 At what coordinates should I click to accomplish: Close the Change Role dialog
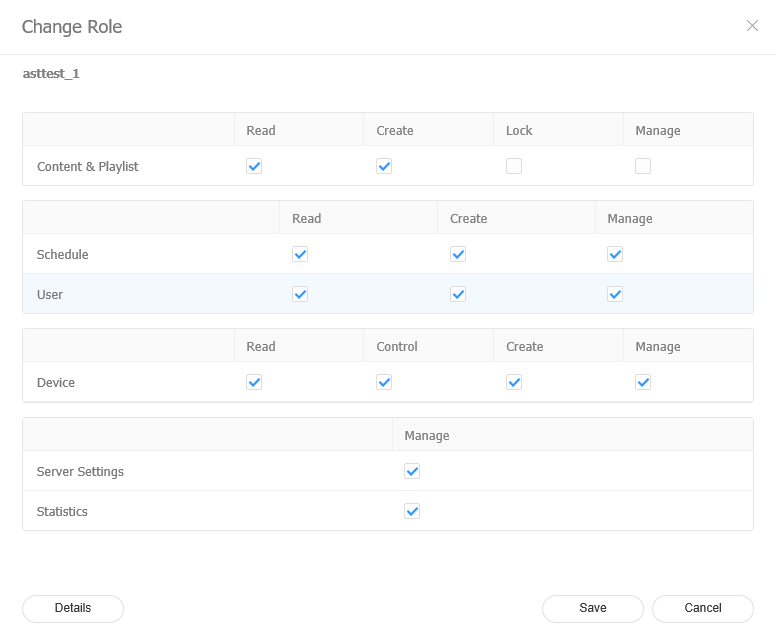[x=752, y=26]
